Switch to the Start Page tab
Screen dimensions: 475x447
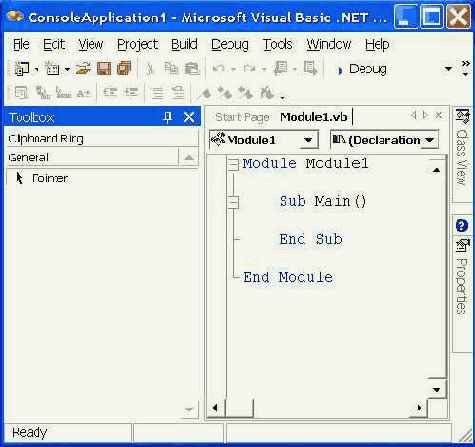click(242, 117)
